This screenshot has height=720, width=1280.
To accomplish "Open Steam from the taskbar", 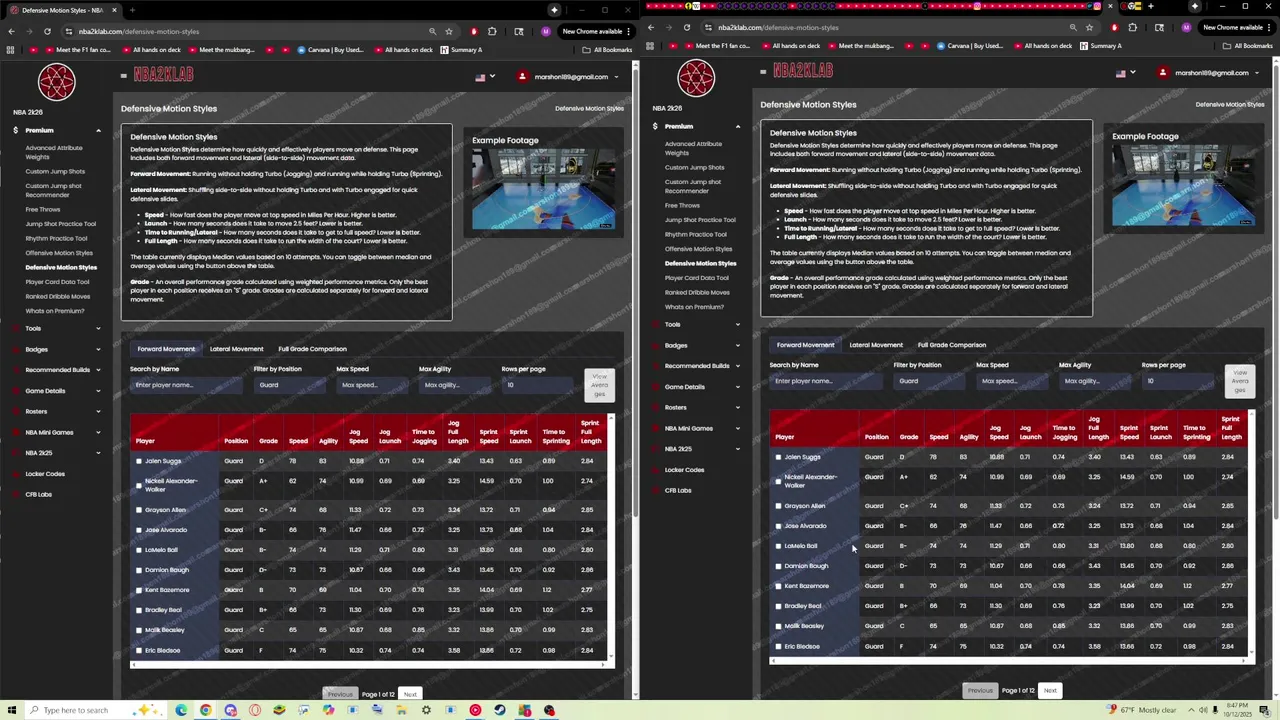I will point(500,710).
